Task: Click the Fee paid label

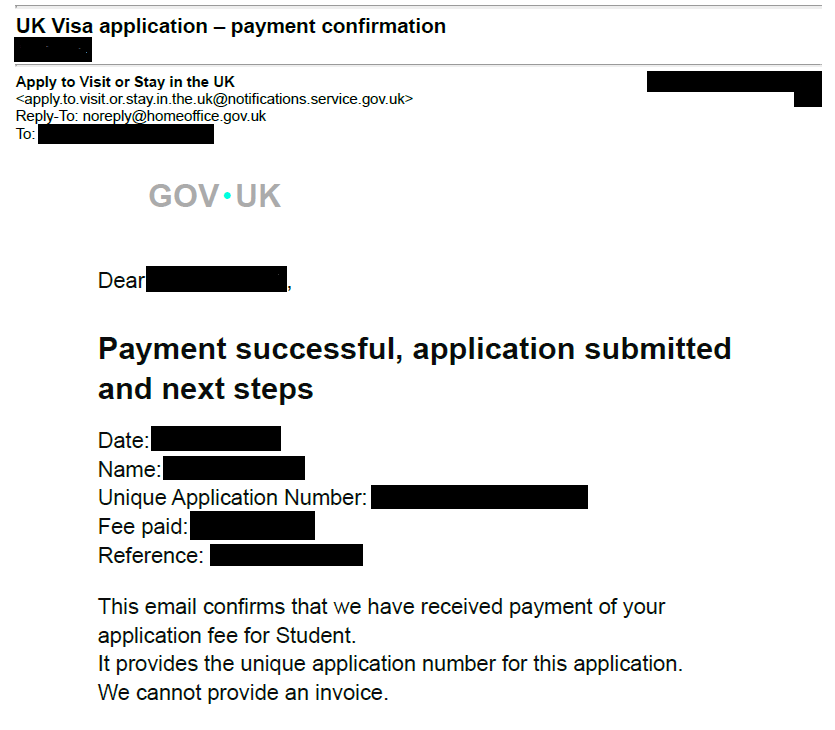Action: click(x=143, y=526)
